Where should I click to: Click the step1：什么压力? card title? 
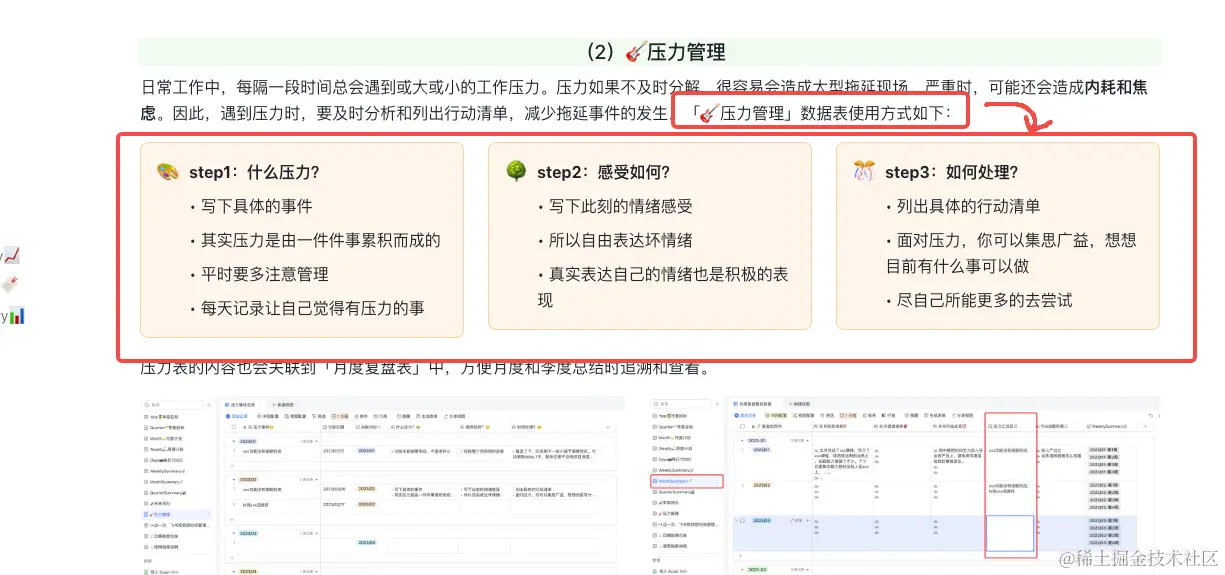(x=254, y=172)
